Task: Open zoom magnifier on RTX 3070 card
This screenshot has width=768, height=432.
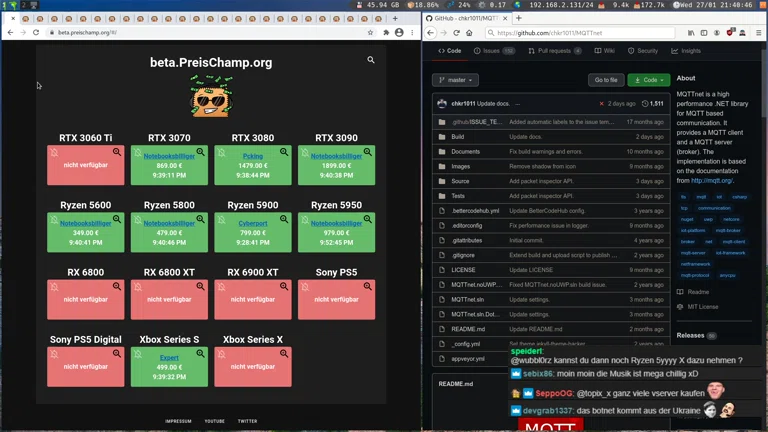Action: (200, 152)
